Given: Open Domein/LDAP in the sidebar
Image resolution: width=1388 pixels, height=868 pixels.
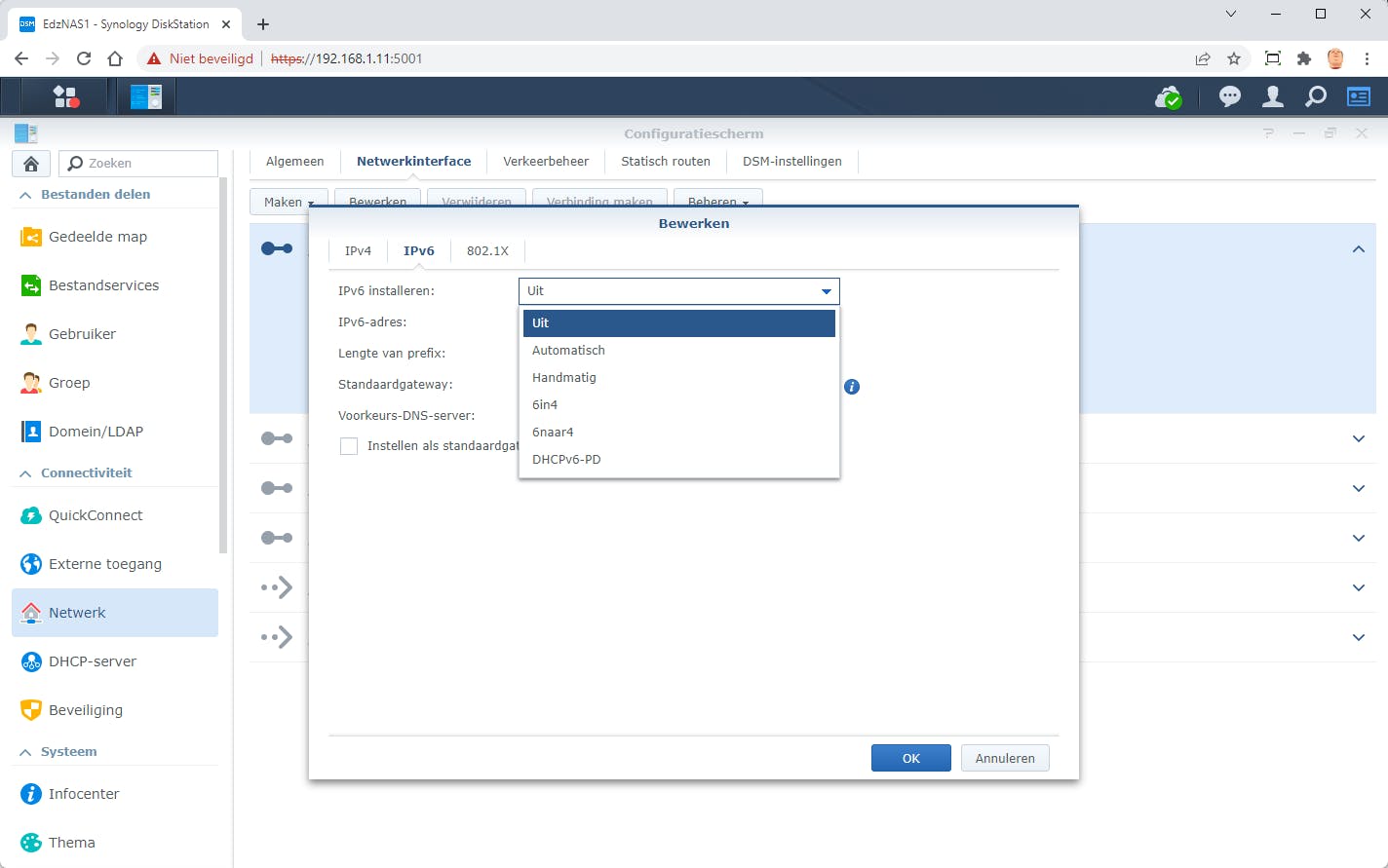Looking at the screenshot, I should point(115,432).
